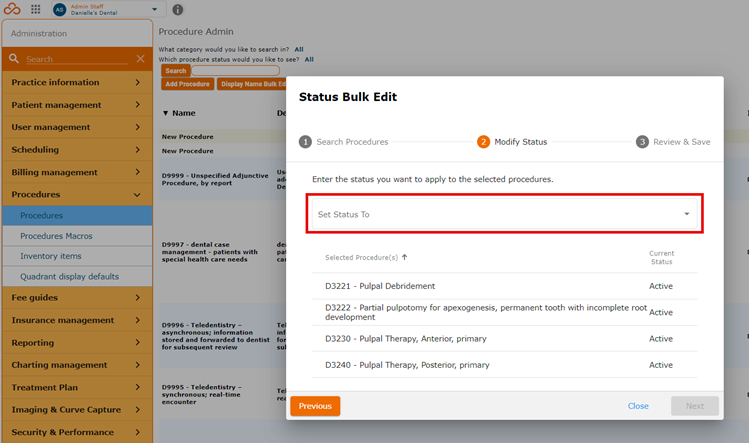Viewport: 749px width, 443px height.
Task: Click the Previous button
Action: 315,406
